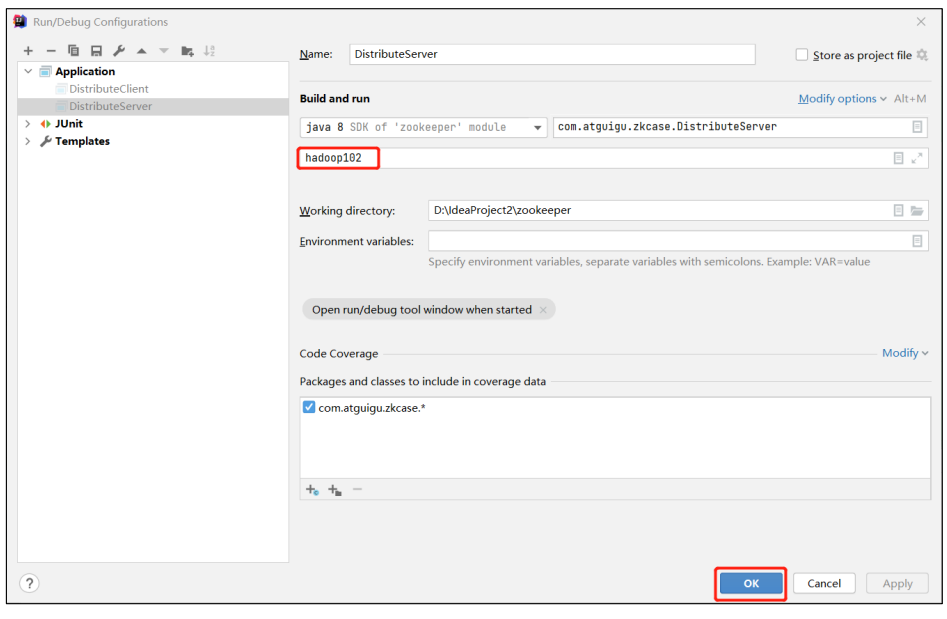947x619 pixels.
Task: Sort configurations alphabetically icon
Action: [209, 51]
